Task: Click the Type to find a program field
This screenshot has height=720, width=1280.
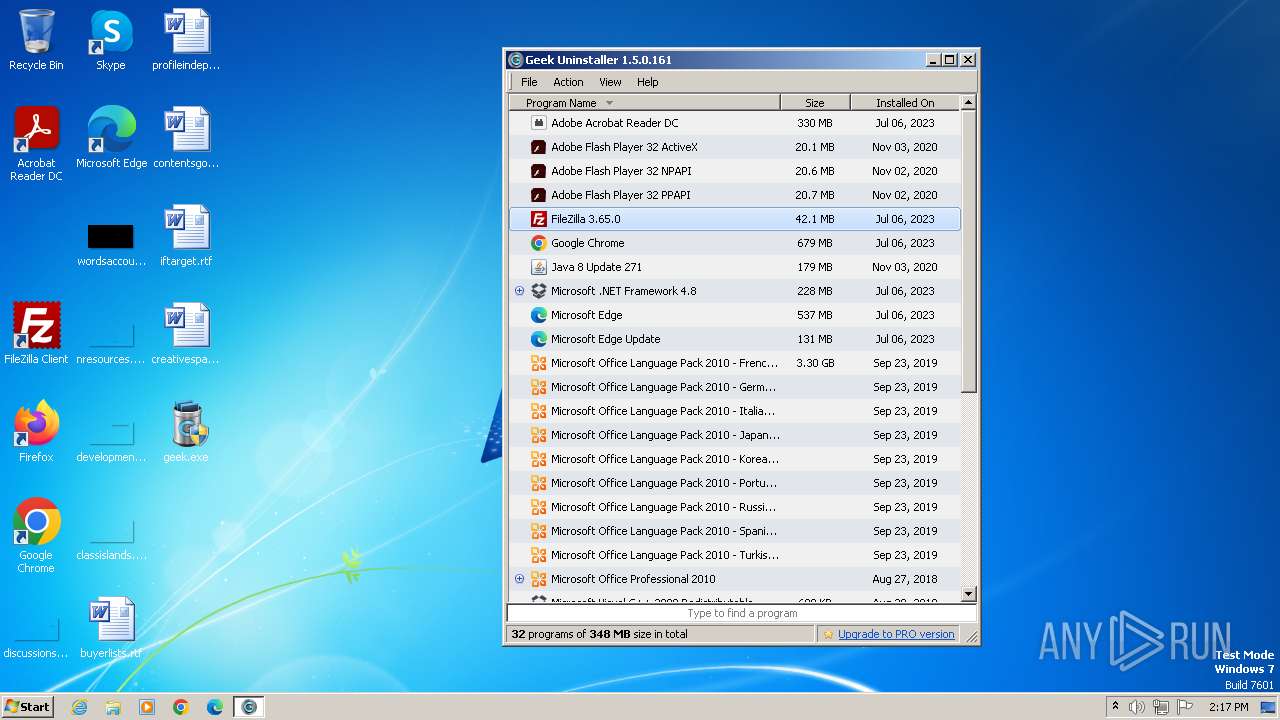Action: point(742,613)
